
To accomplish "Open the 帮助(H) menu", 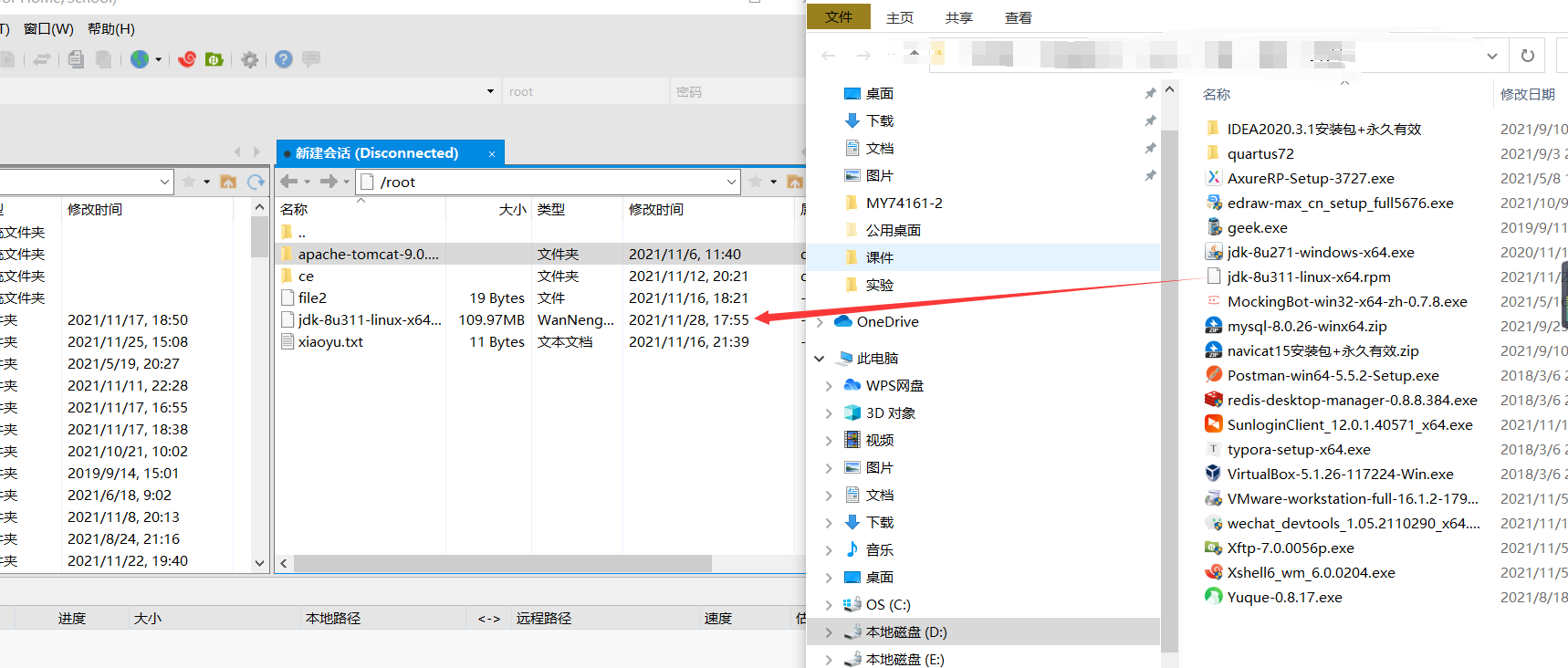I will click(111, 28).
